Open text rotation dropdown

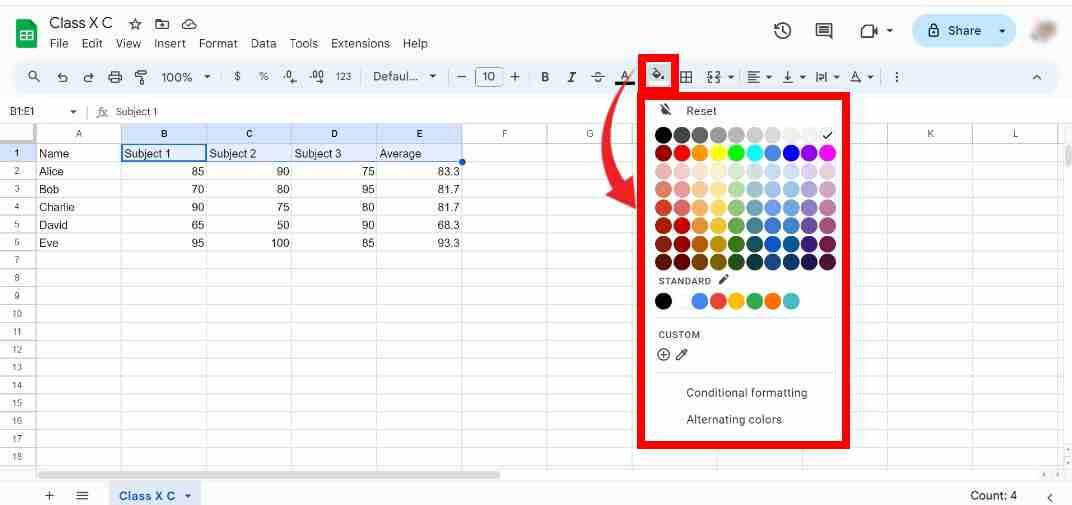(x=861, y=77)
